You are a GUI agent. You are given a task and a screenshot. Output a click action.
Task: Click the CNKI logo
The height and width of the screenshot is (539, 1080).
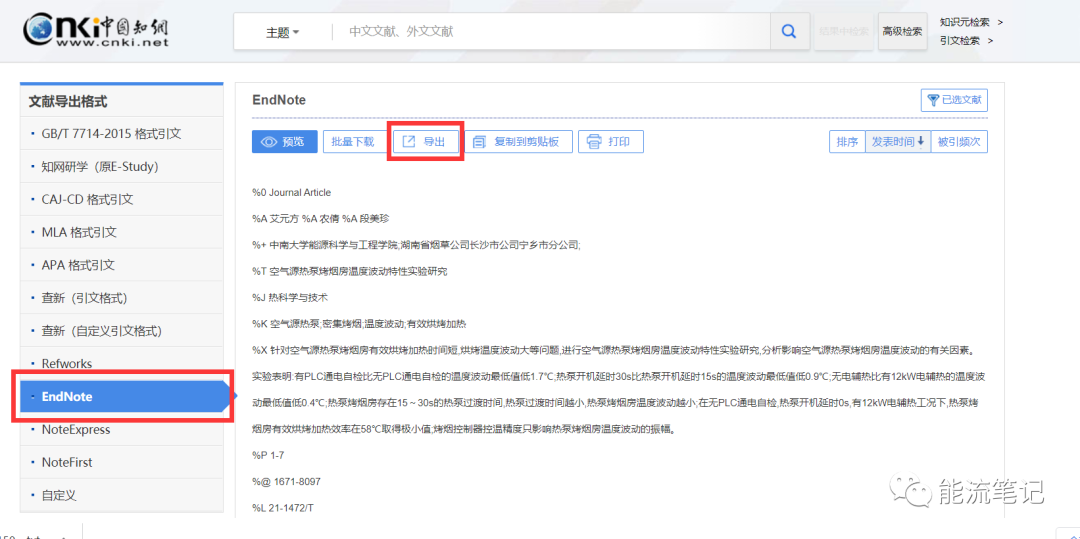click(x=95, y=29)
